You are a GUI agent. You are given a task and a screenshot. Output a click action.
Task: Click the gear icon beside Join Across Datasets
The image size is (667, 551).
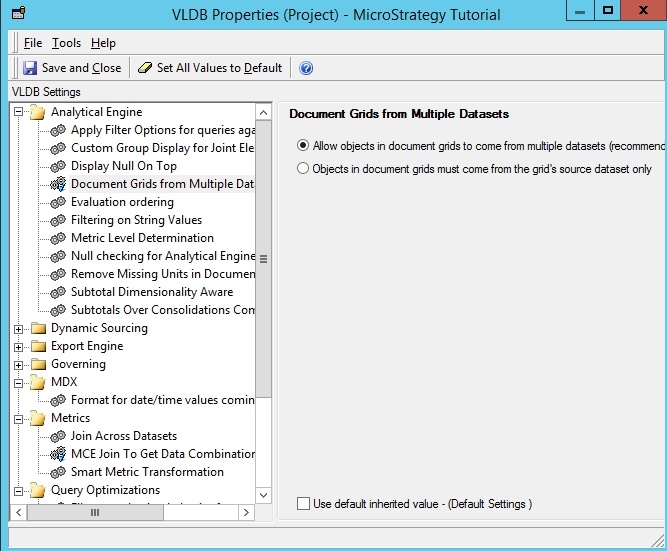coord(58,436)
